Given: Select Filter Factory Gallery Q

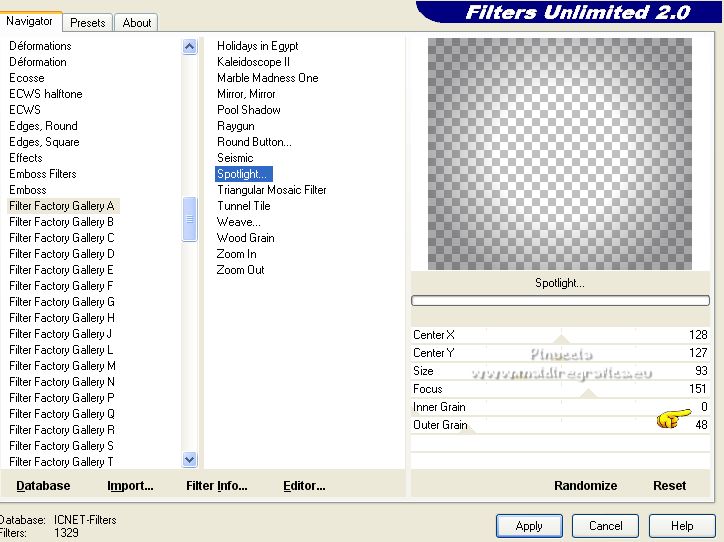Looking at the screenshot, I should click(61, 414).
